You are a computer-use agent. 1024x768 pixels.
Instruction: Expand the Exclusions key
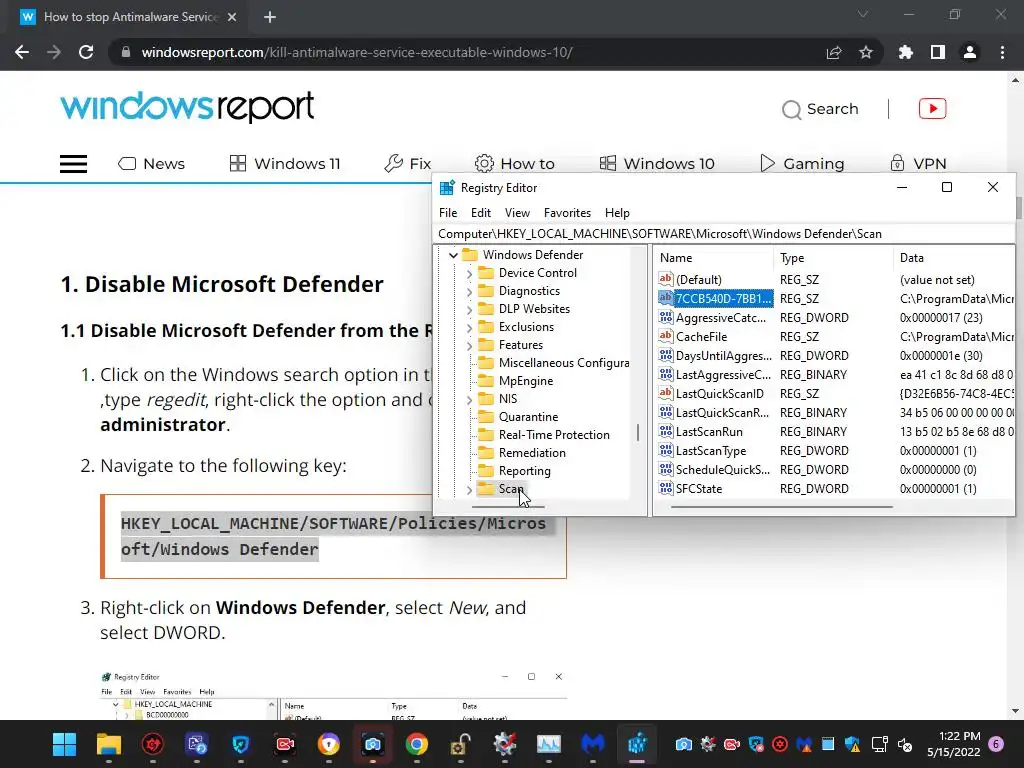click(470, 328)
